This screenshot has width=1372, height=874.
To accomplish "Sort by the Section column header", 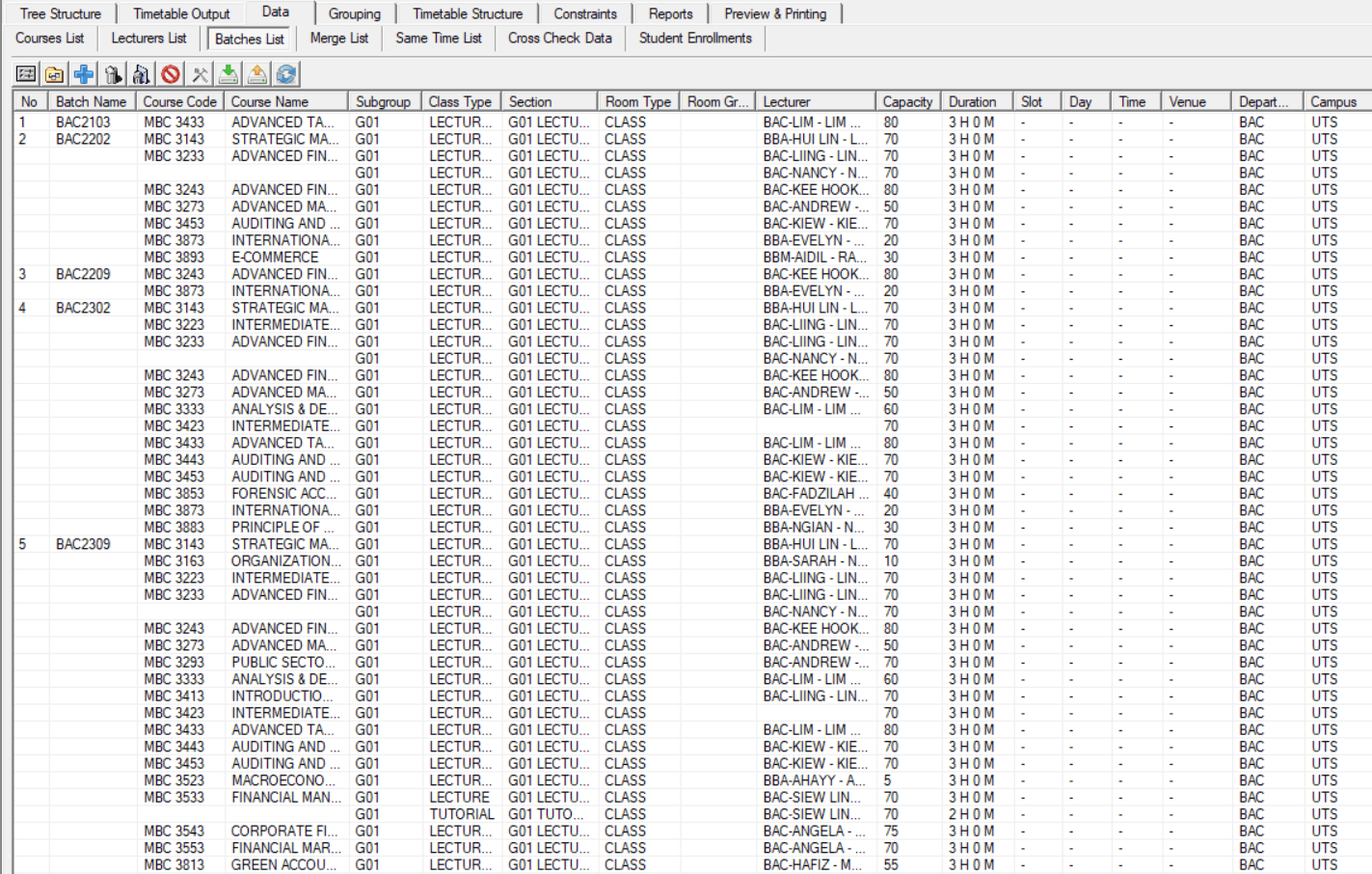I will (x=549, y=101).
